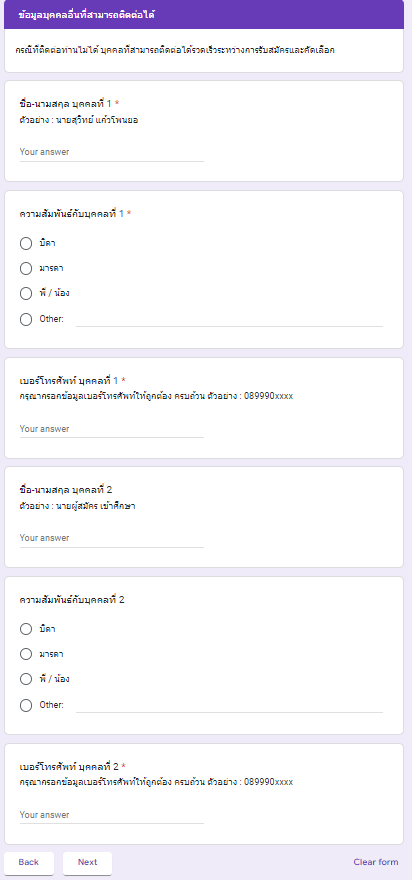
Task: Click name answer field for person 1
Action: tap(112, 152)
